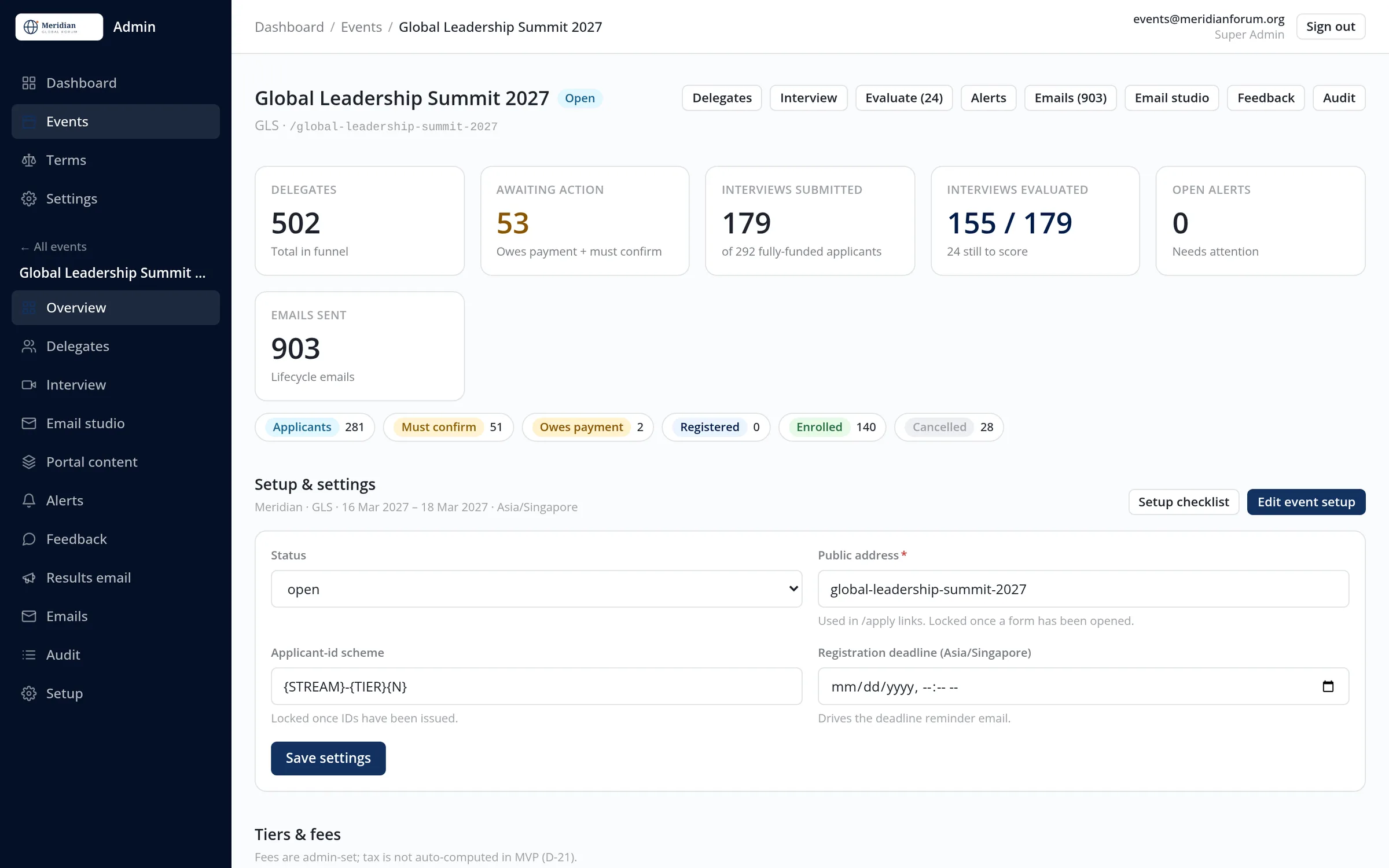
Task: Click Dashboard in the breadcrumb
Action: [289, 27]
